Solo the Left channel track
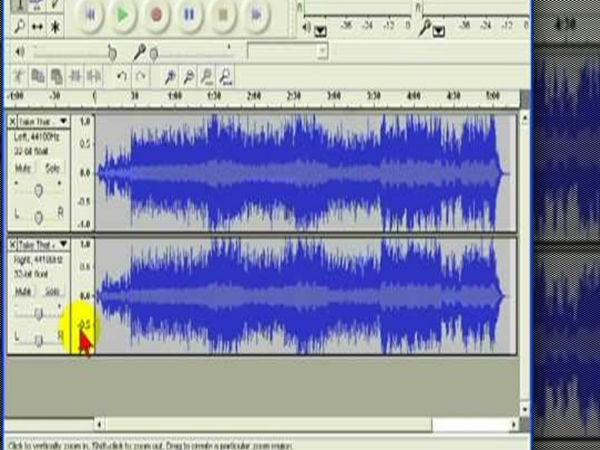The height and width of the screenshot is (450, 600). pos(52,168)
